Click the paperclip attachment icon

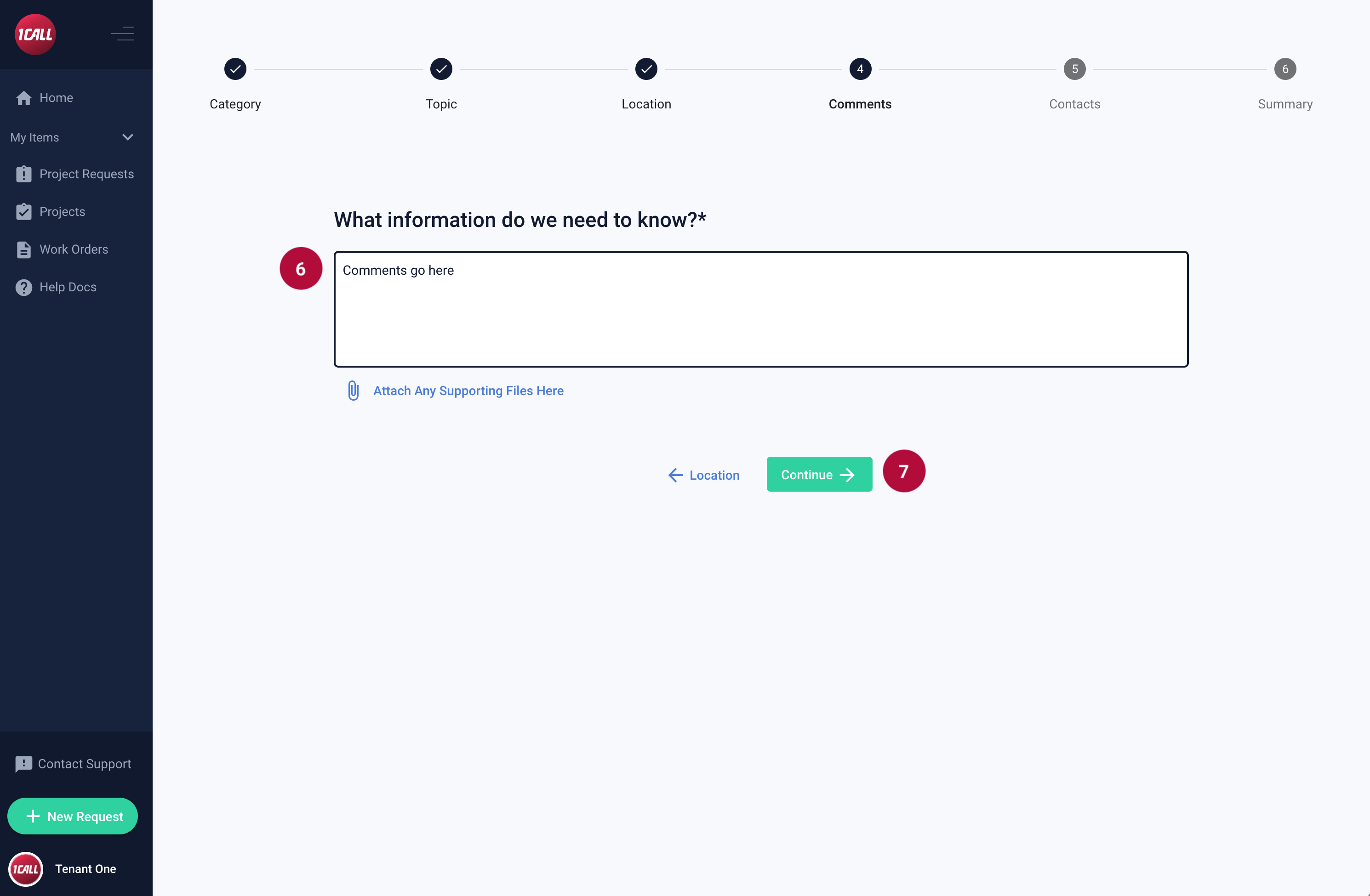[353, 391]
